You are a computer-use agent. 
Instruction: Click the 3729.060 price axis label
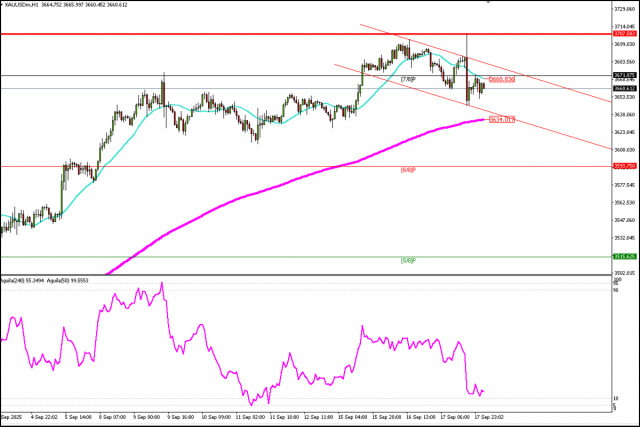625,9
